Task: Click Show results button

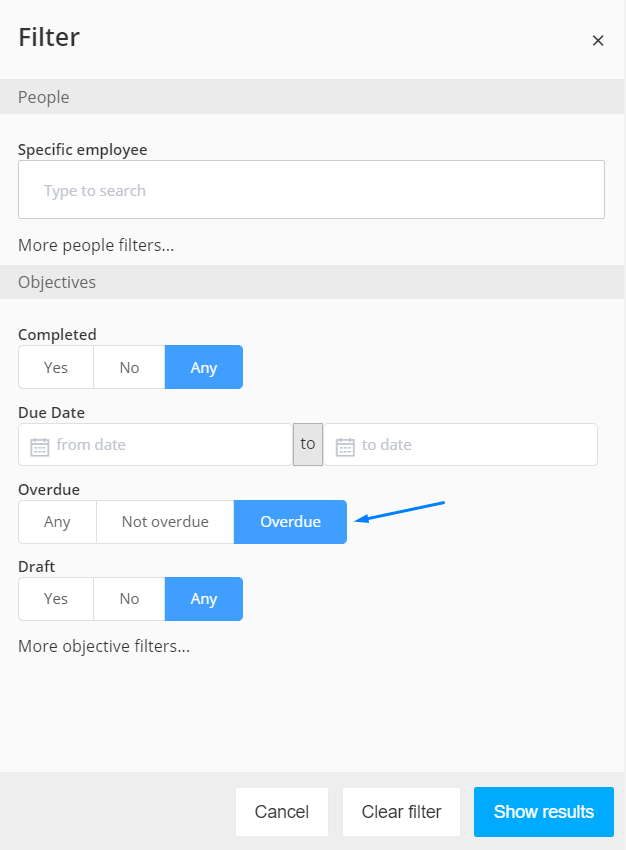Action: coord(544,812)
